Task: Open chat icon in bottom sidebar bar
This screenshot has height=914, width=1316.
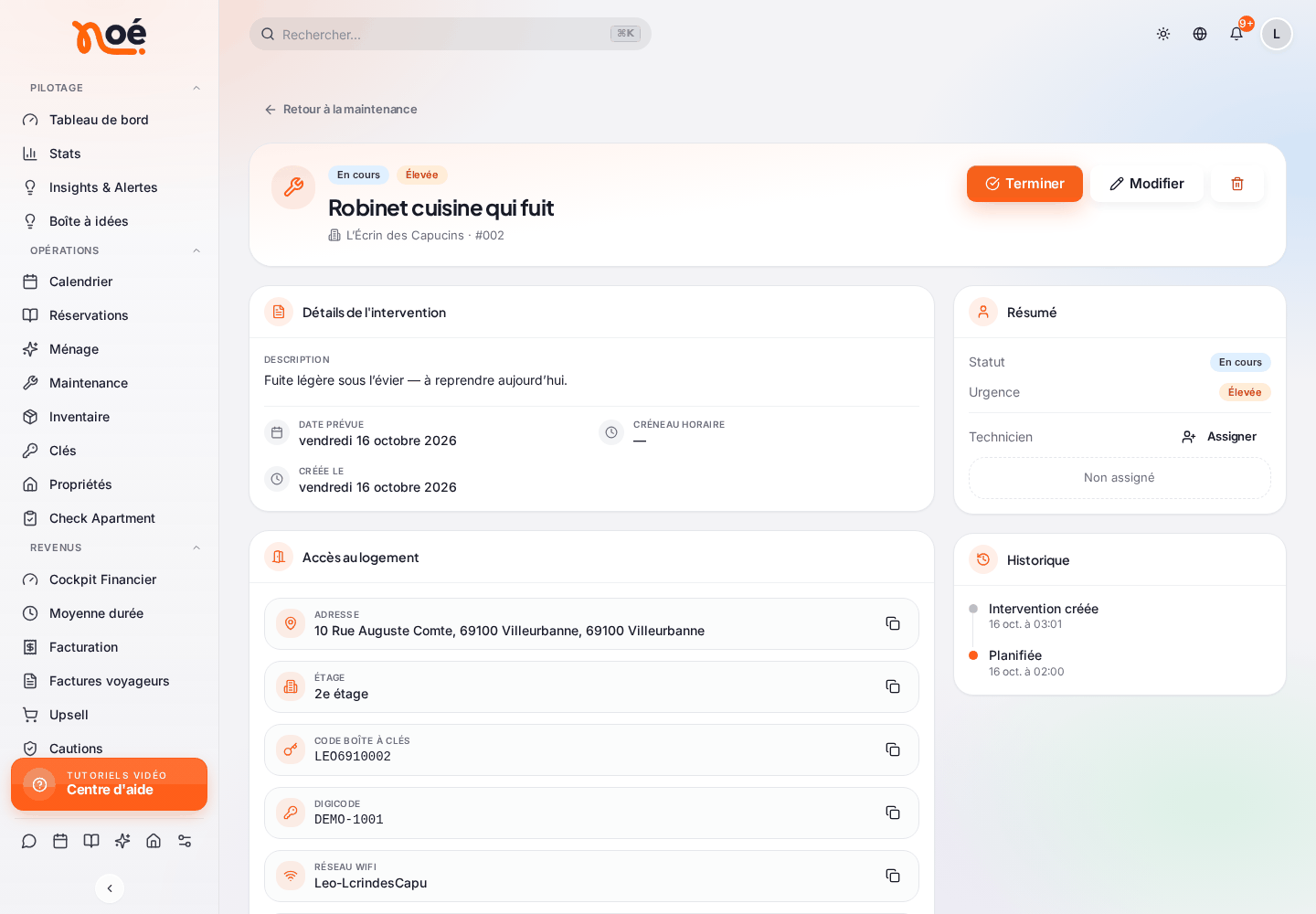Action: click(x=29, y=841)
